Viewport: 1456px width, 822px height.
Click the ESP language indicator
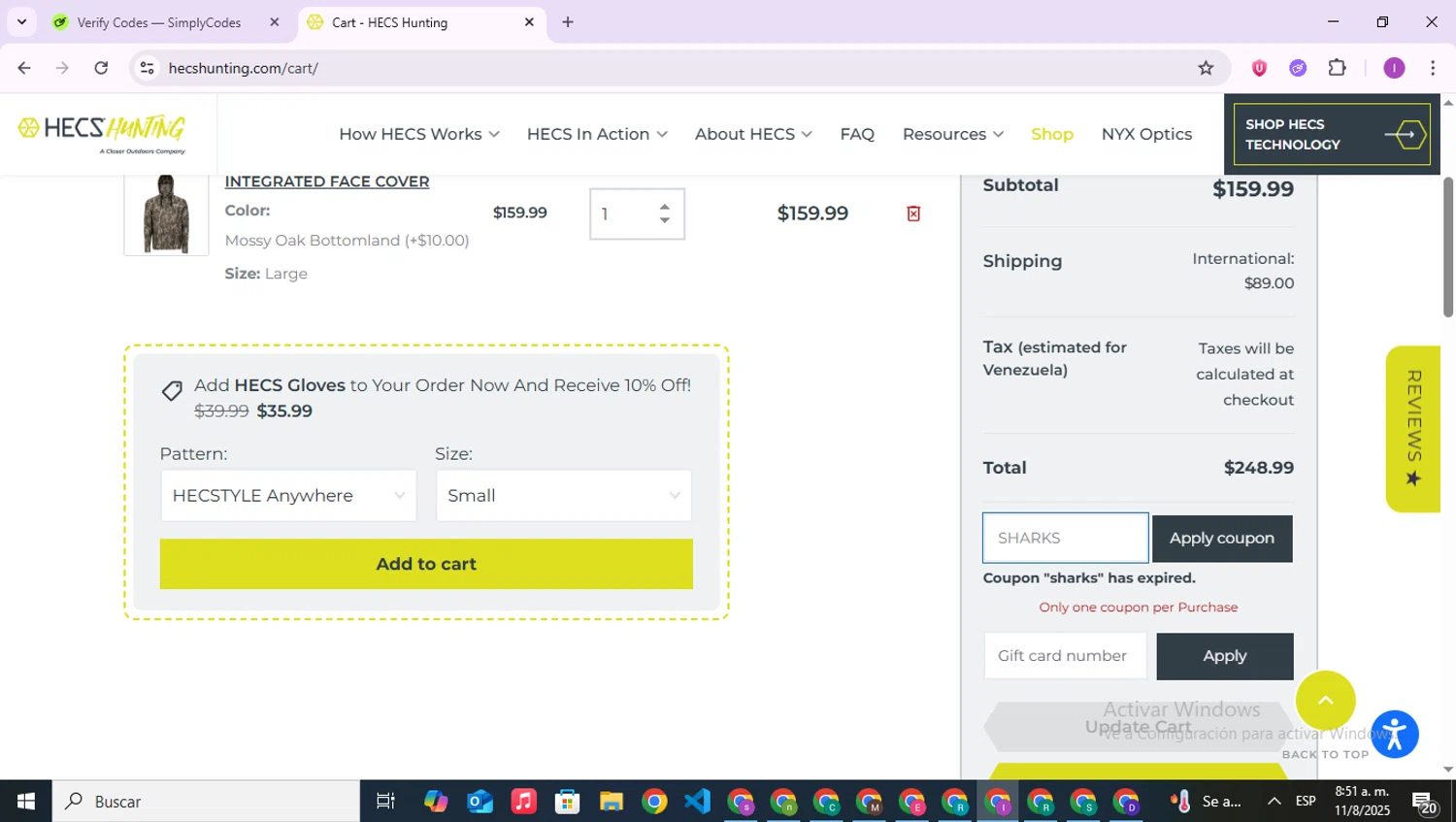[x=1306, y=802]
